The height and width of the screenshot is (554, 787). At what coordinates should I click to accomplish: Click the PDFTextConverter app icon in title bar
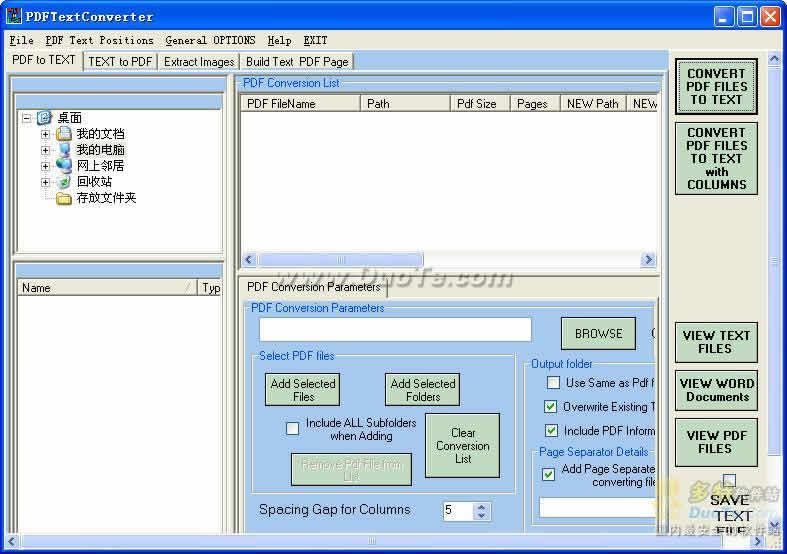14,16
